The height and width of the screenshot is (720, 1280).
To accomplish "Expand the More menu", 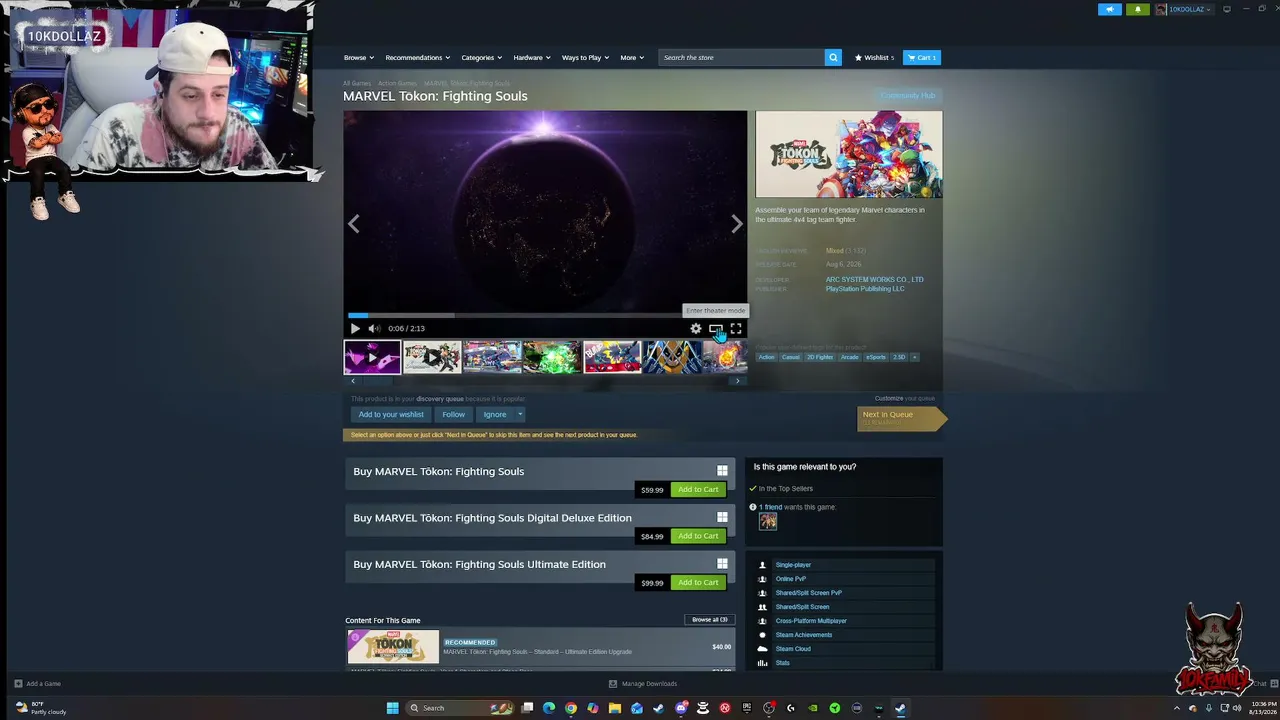I will pos(632,57).
